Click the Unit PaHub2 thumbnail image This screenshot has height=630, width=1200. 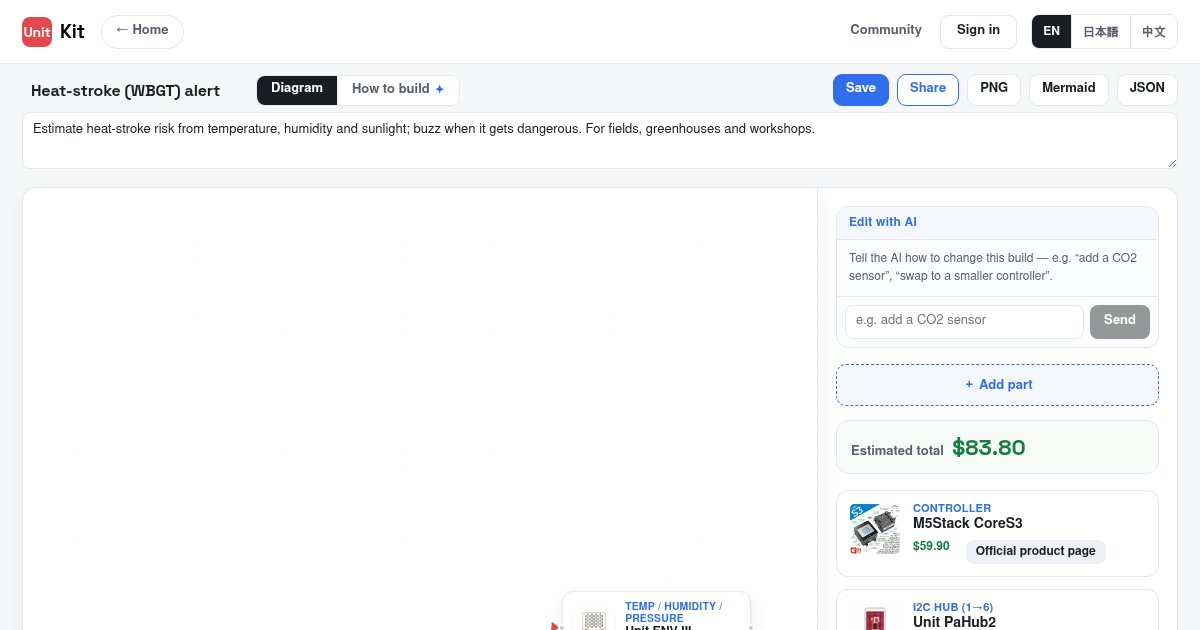point(874,617)
